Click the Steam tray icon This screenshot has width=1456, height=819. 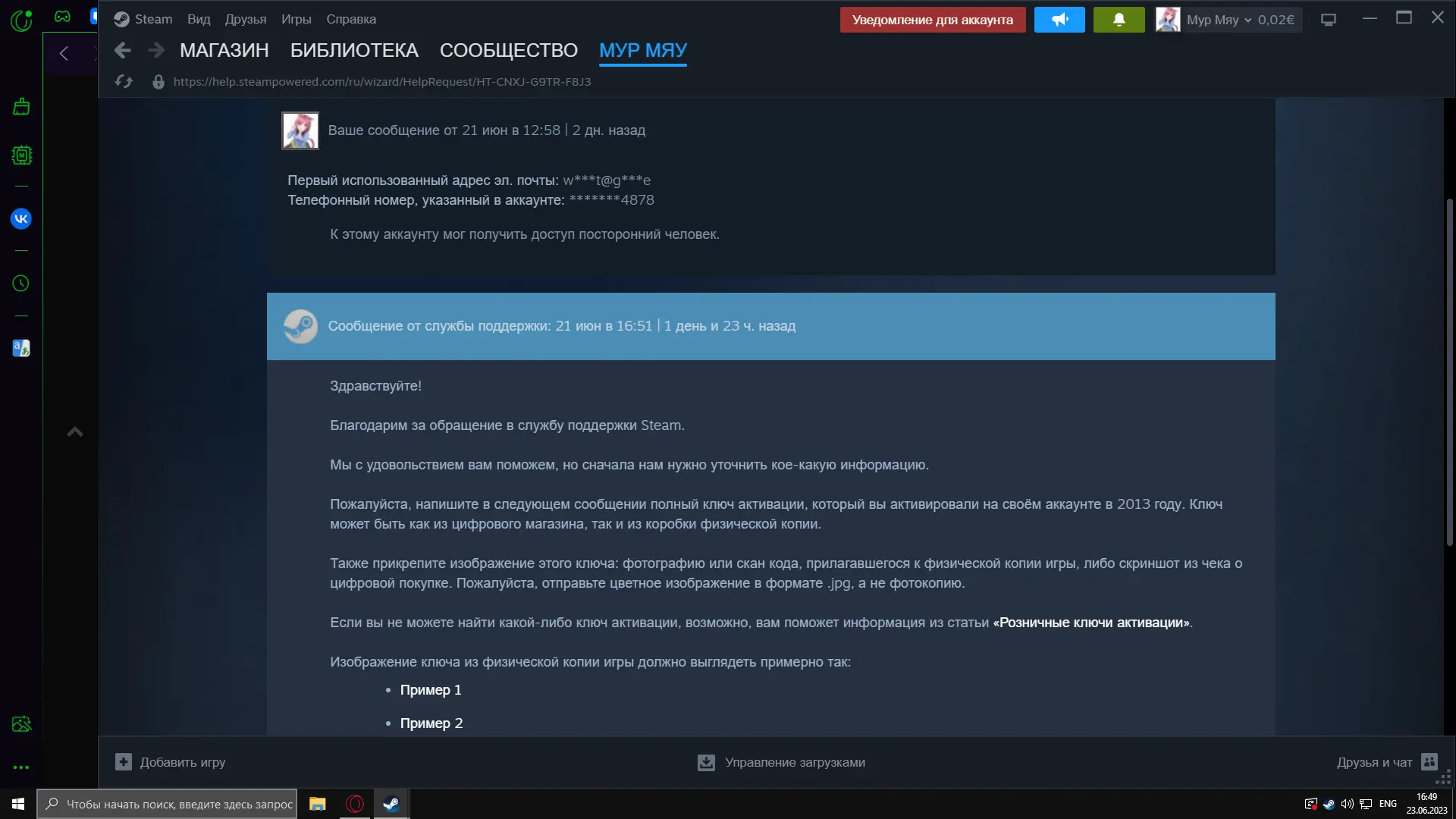coord(1329,804)
